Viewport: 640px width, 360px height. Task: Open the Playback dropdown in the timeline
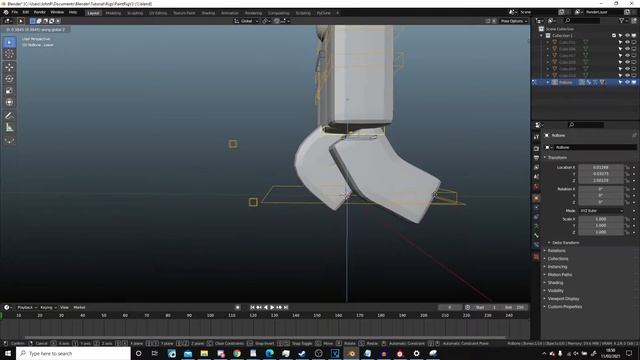pyautogui.click(x=27, y=307)
